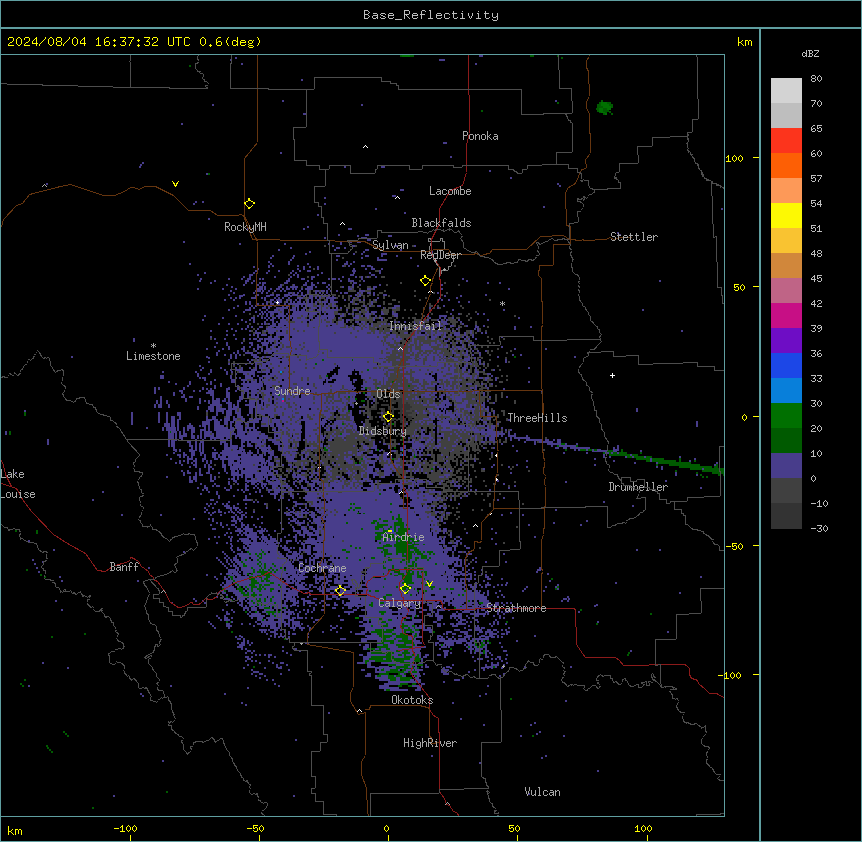Click the Ponoka city label

[x=480, y=136]
